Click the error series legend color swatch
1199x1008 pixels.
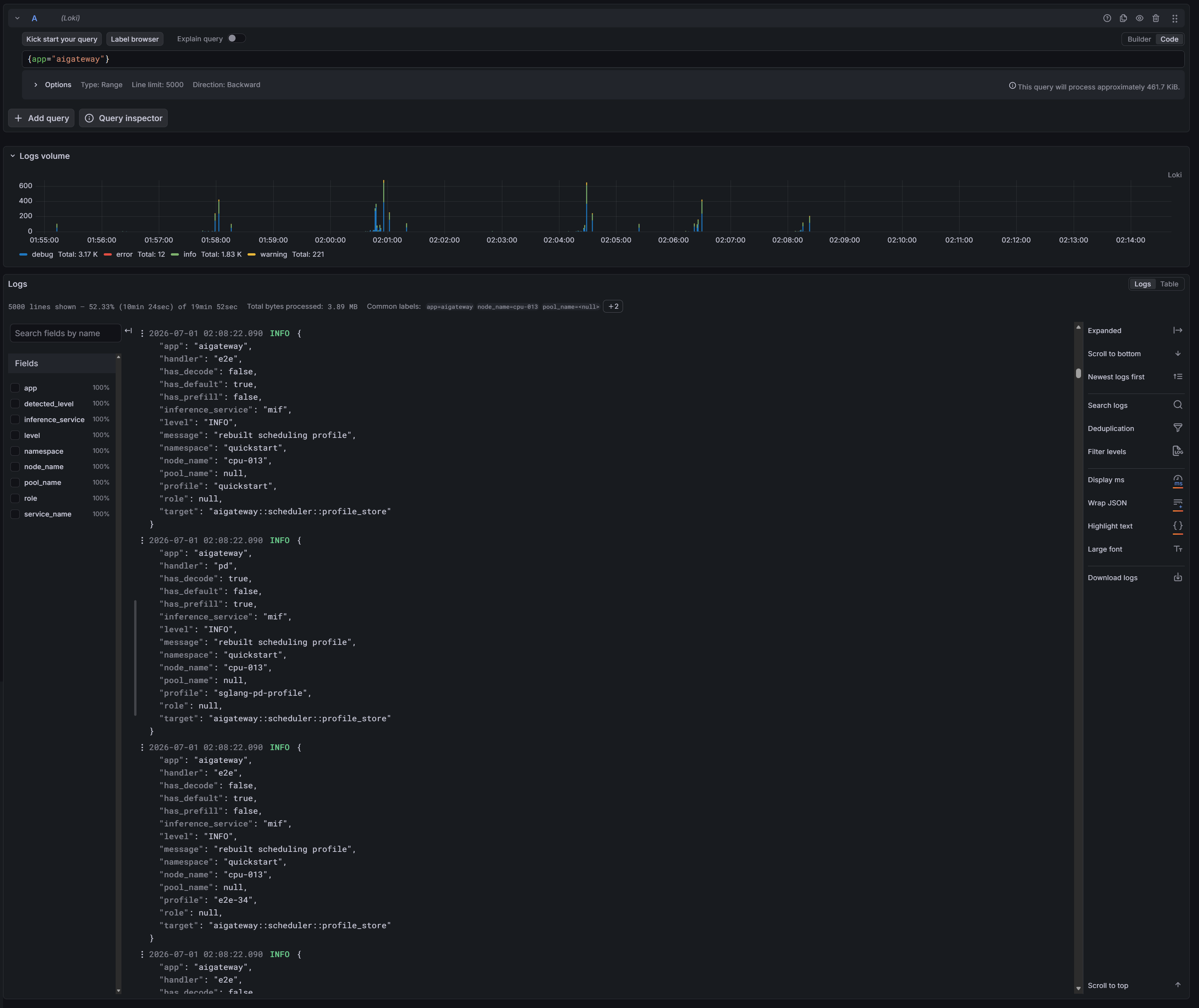pos(108,254)
